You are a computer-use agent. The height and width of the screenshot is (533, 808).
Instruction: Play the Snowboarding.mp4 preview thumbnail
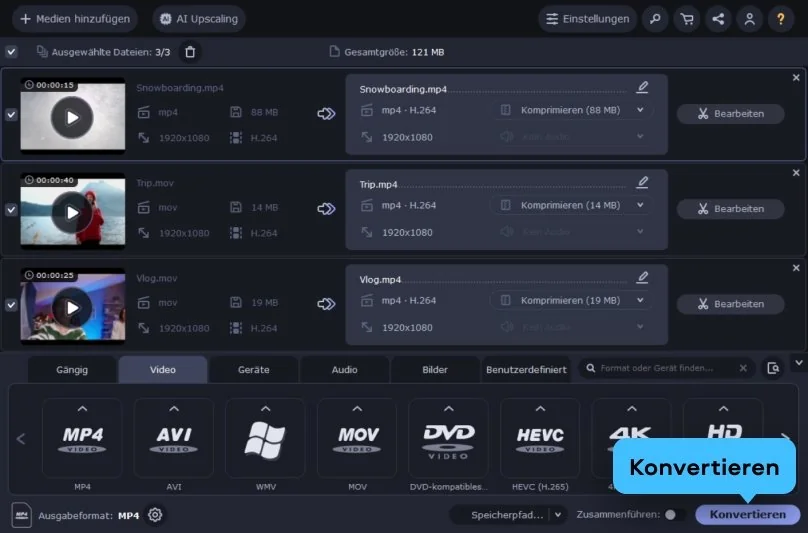click(72, 118)
